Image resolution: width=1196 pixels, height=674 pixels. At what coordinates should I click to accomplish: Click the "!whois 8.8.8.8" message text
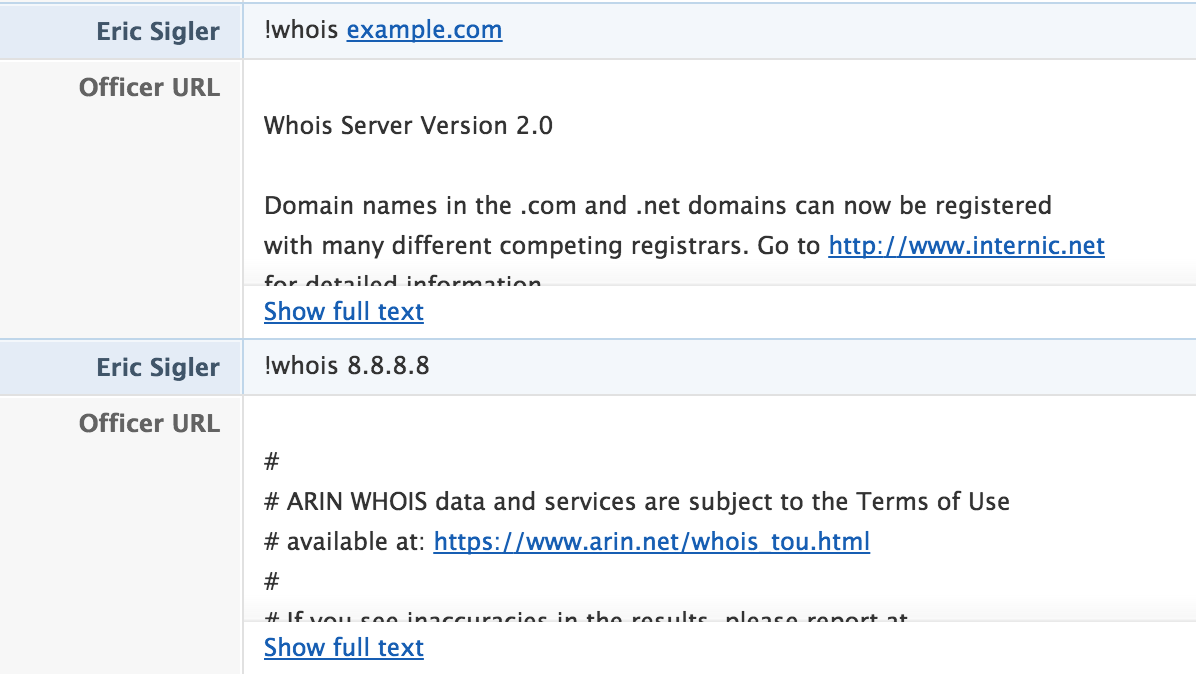click(346, 366)
